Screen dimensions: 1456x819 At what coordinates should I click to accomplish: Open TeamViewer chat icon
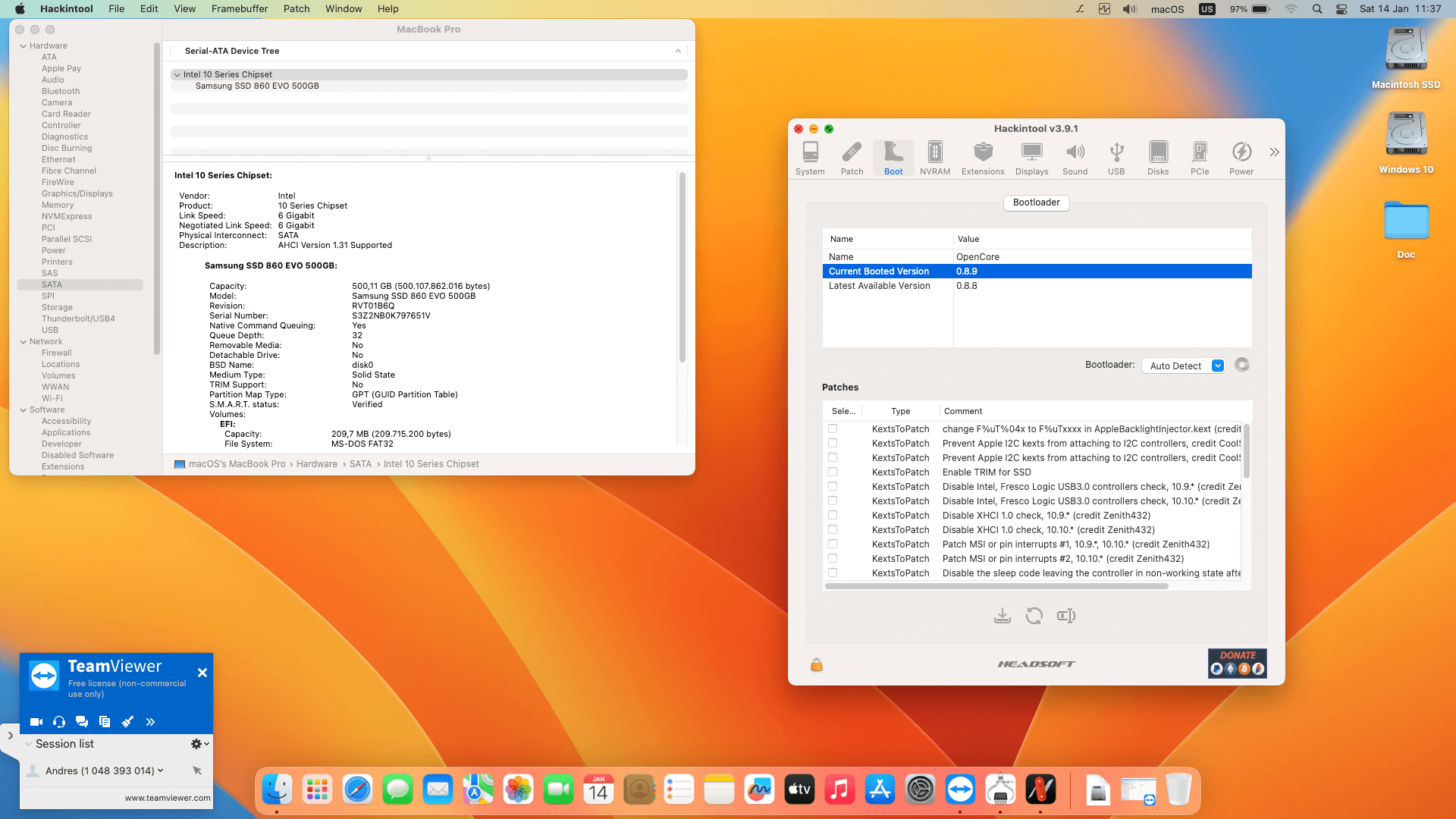pyautogui.click(x=82, y=722)
